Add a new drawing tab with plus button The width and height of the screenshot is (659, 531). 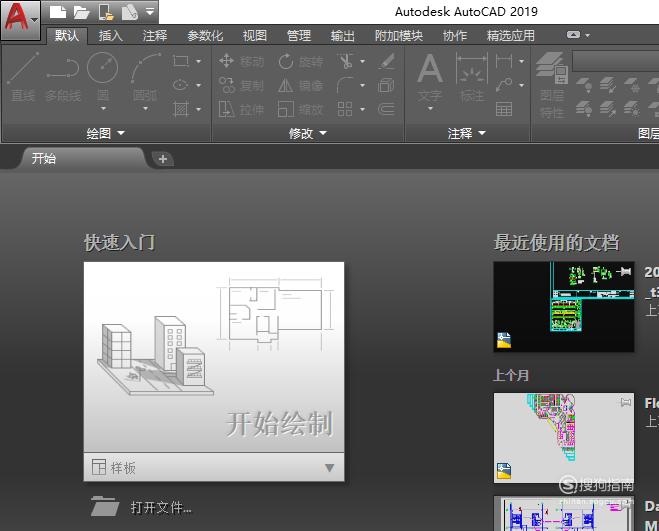pyautogui.click(x=163, y=159)
